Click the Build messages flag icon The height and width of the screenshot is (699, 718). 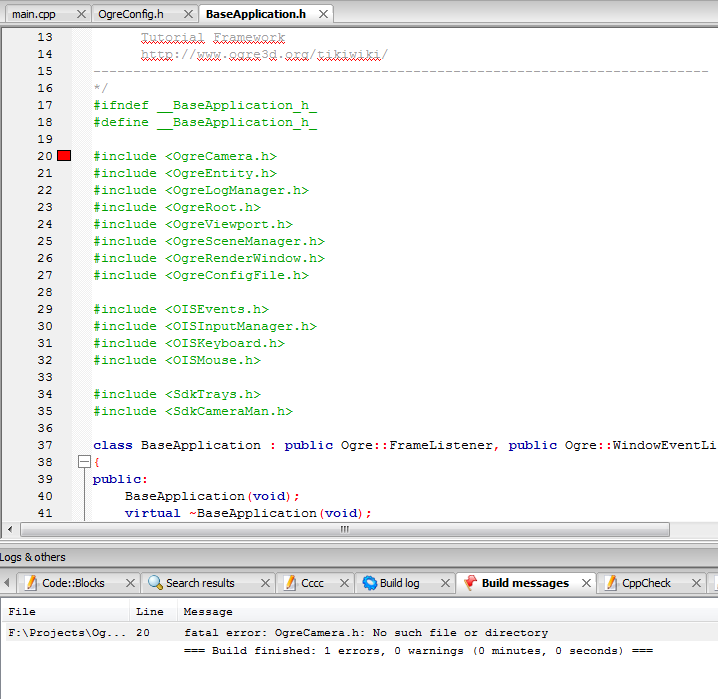[470, 583]
